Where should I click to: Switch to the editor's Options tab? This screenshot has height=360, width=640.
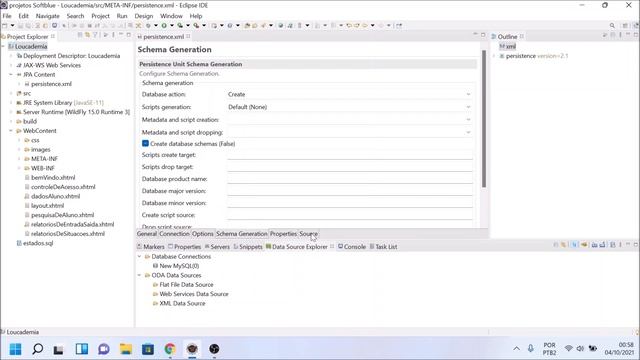203,234
